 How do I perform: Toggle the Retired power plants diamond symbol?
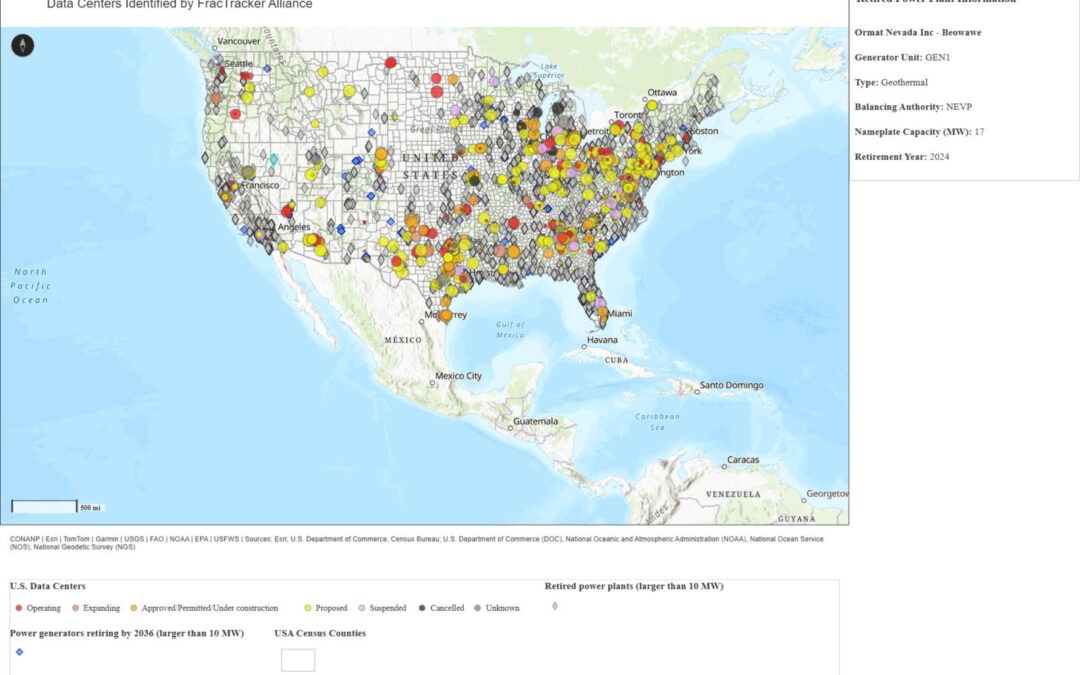(557, 606)
